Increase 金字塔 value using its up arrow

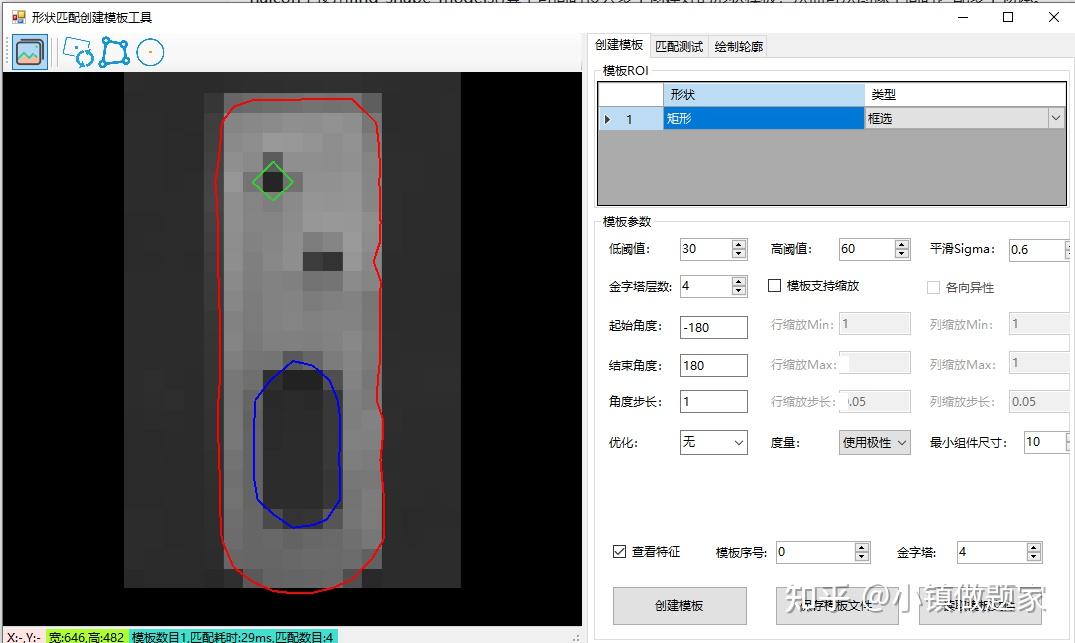[1034, 546]
